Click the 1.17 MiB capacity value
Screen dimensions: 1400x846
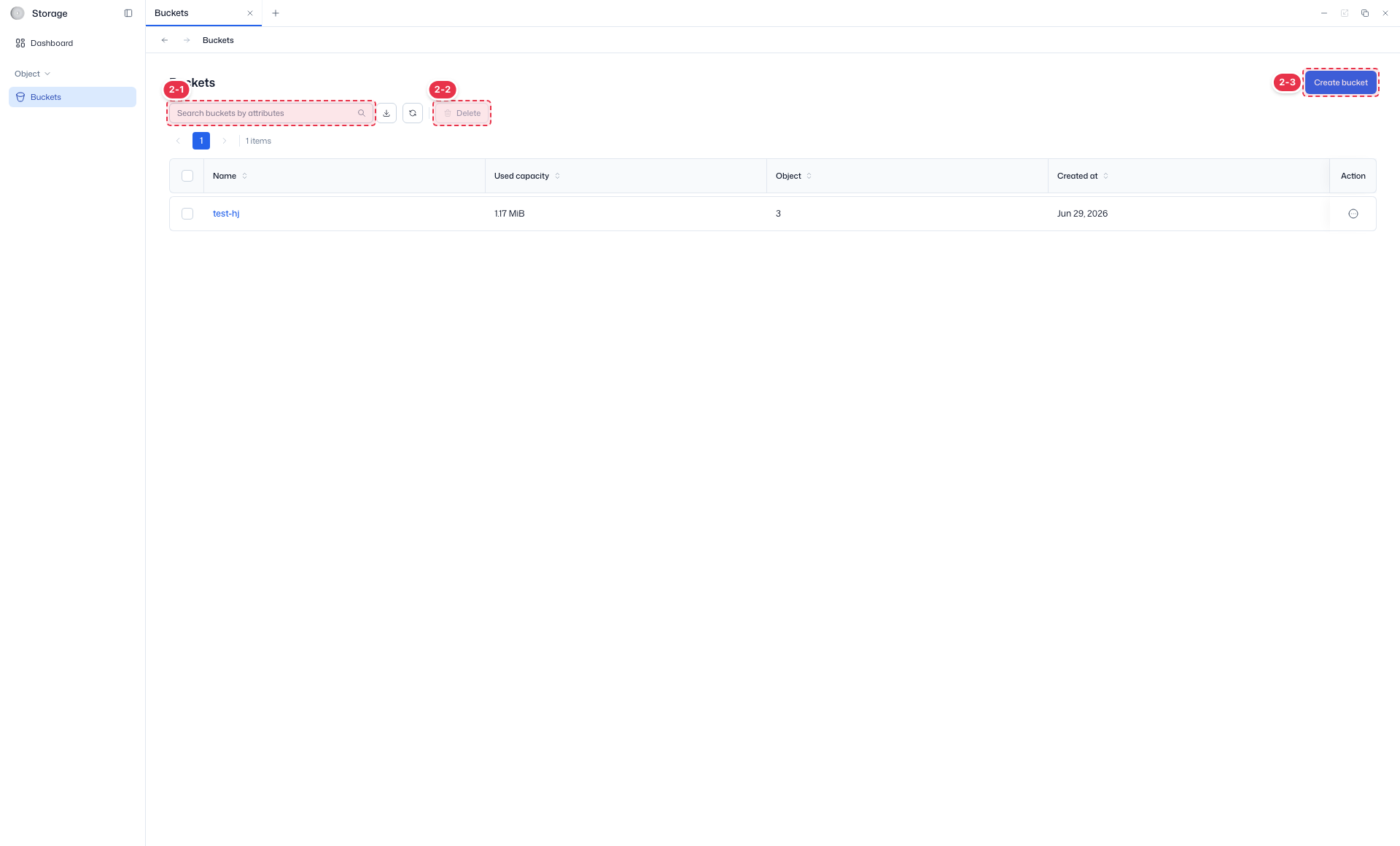point(510,214)
